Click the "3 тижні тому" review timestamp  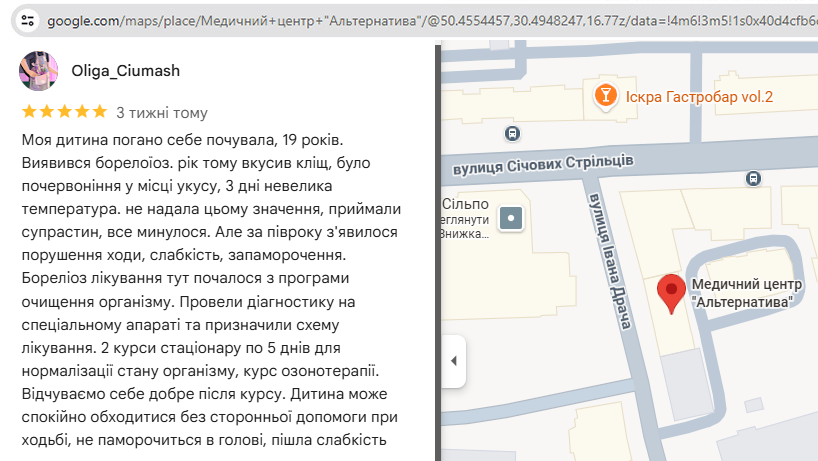pos(162,113)
